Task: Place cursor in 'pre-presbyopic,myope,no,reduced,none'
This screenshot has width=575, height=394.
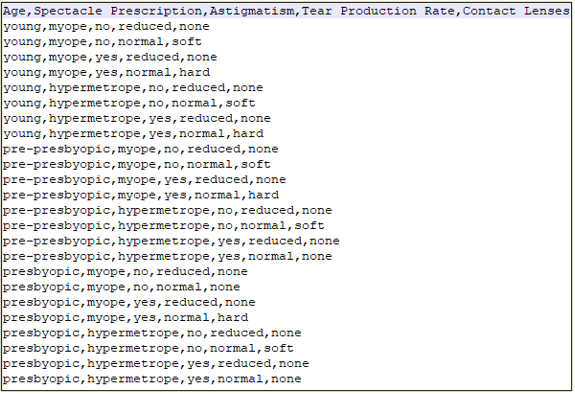Action: [141, 149]
